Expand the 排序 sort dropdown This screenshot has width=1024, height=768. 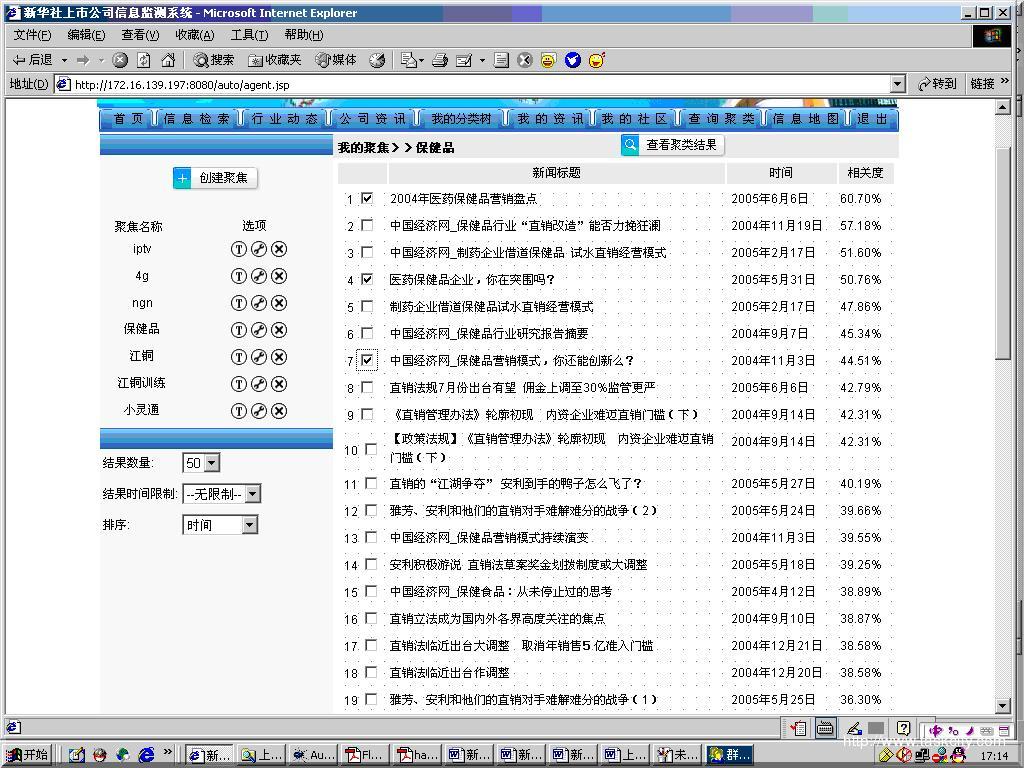coord(221,525)
